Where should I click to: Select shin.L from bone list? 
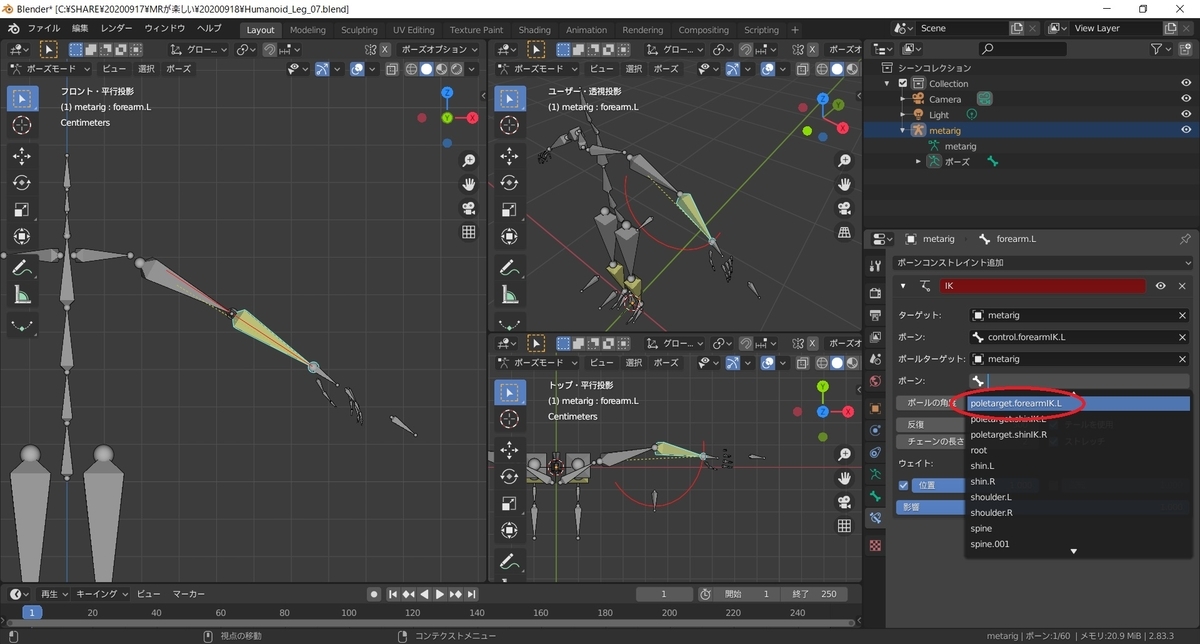point(1078,466)
